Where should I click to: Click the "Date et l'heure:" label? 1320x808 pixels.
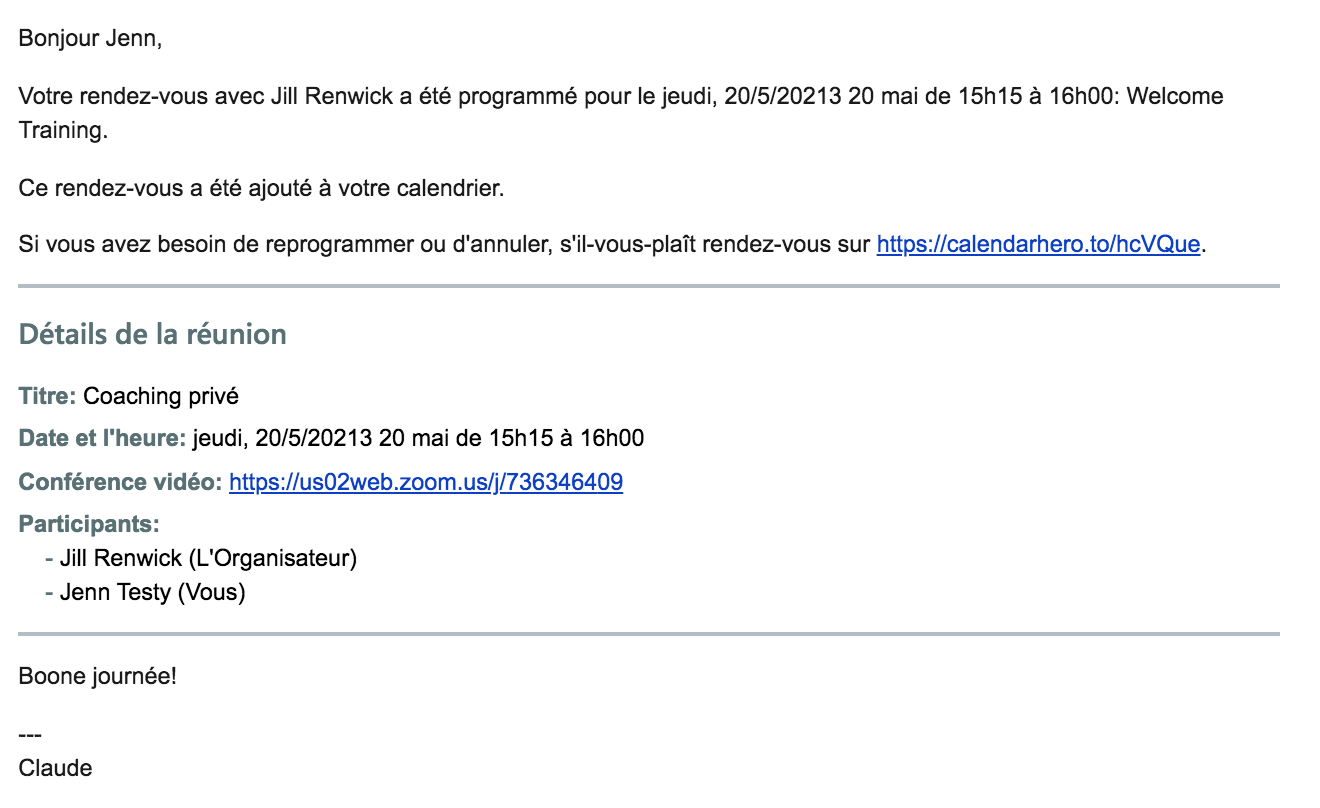pyautogui.click(x=102, y=438)
